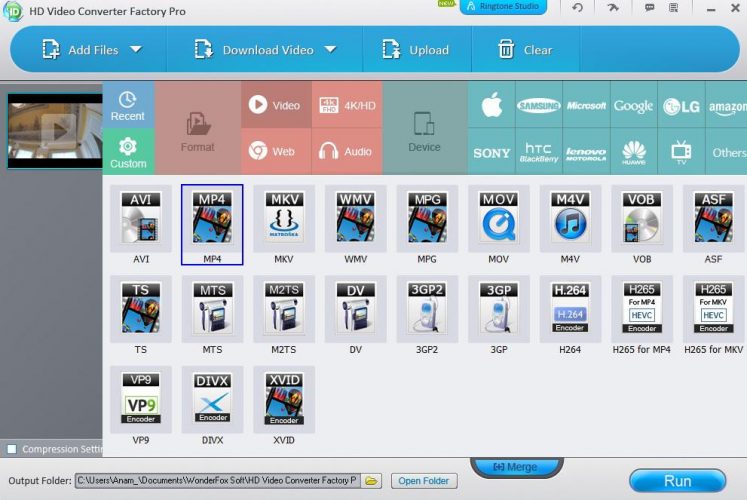Start conversion with Run button
This screenshot has height=500, width=747.
coord(677,481)
